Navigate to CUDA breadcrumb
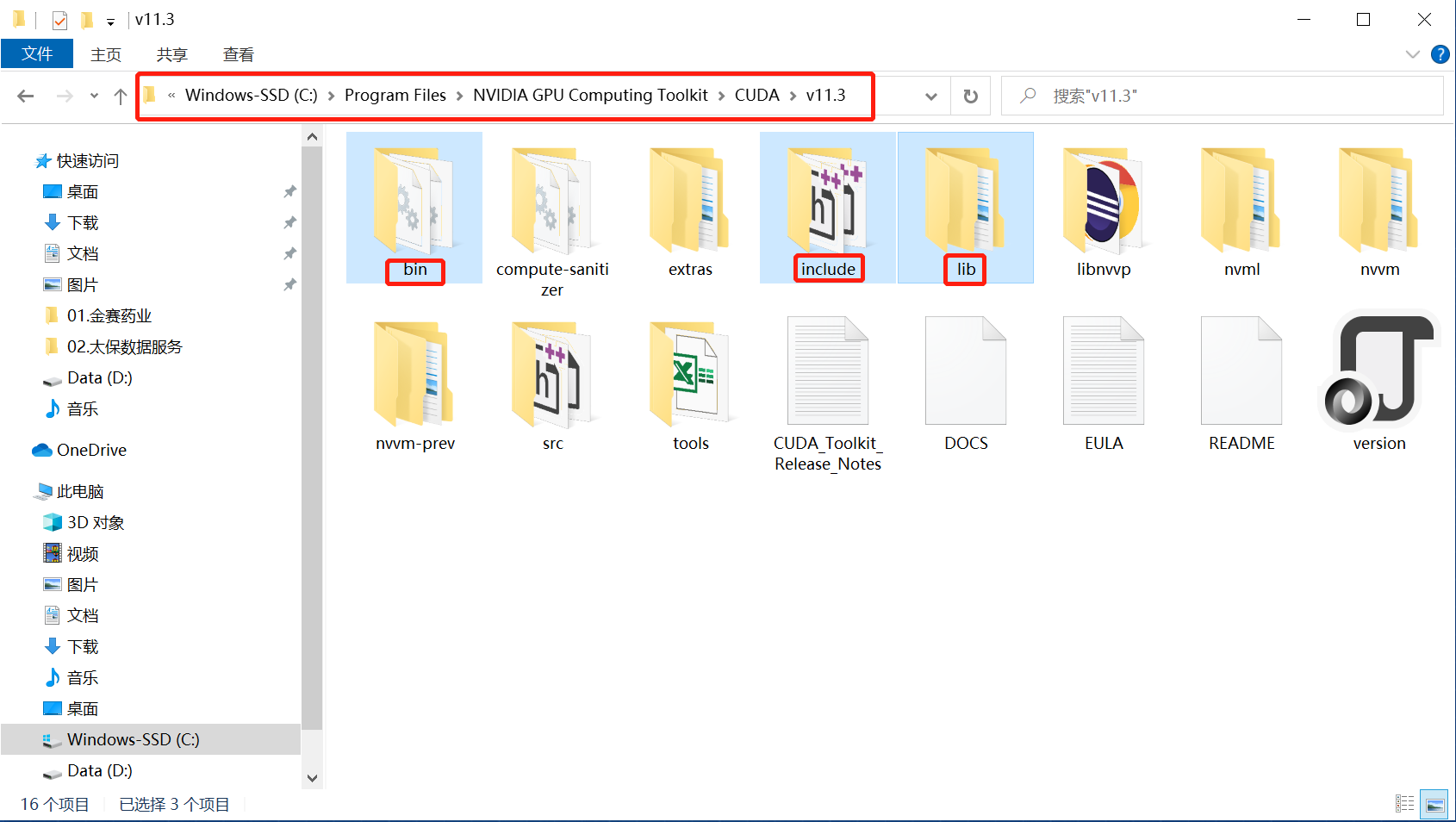 (757, 96)
